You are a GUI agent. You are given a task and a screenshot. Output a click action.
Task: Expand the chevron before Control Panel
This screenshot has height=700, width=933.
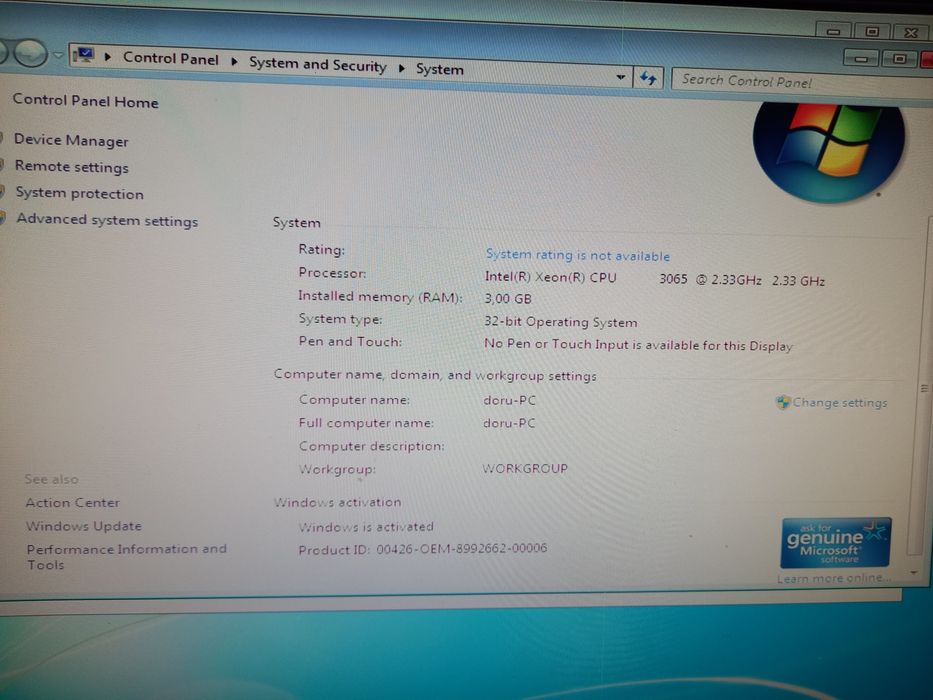click(x=108, y=57)
